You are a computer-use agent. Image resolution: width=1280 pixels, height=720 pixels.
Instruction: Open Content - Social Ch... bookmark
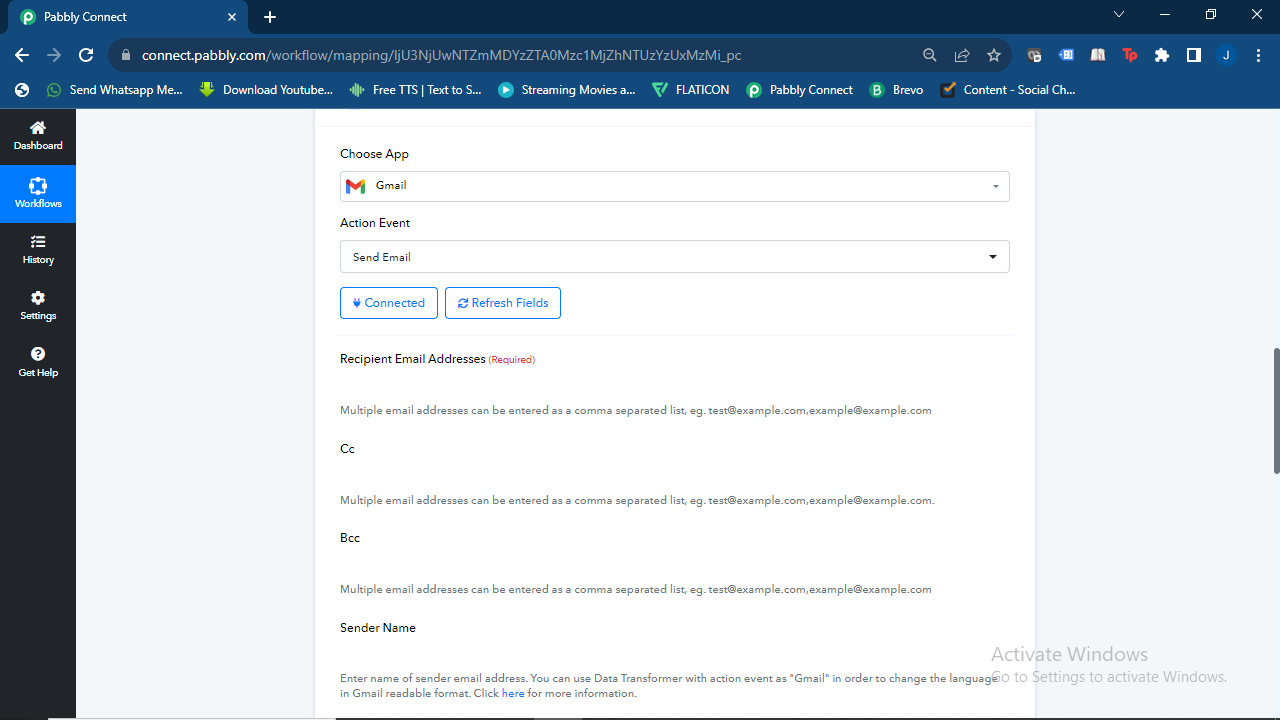[1008, 90]
